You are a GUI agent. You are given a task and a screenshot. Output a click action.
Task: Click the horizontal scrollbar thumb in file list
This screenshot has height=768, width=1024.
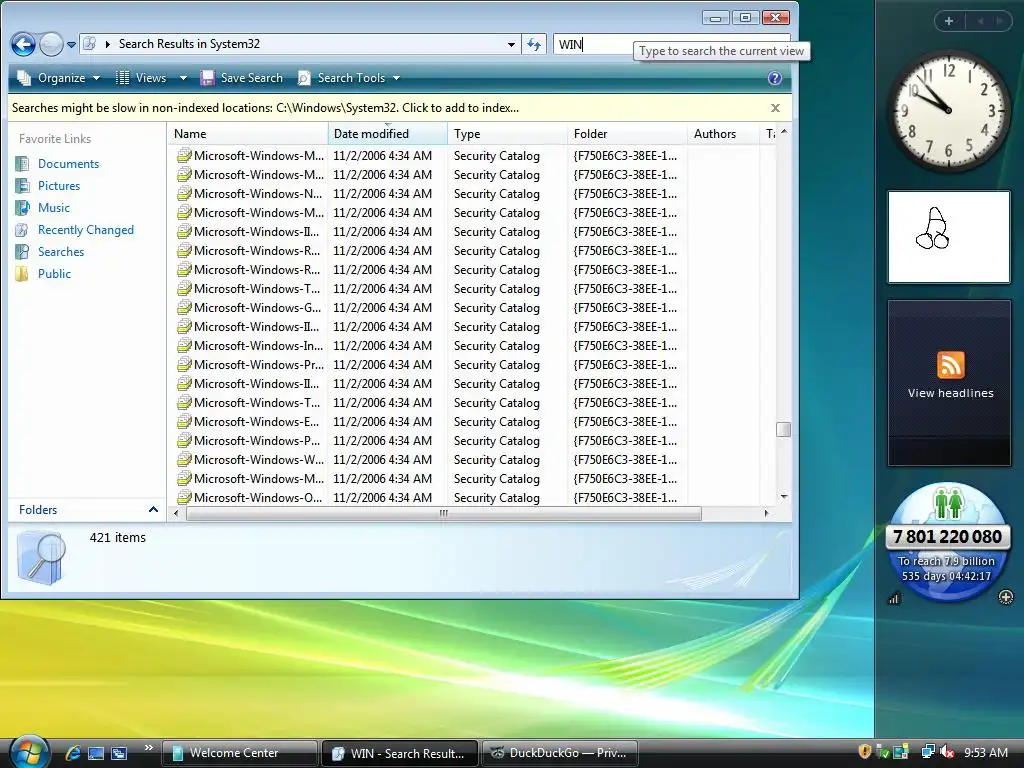443,514
